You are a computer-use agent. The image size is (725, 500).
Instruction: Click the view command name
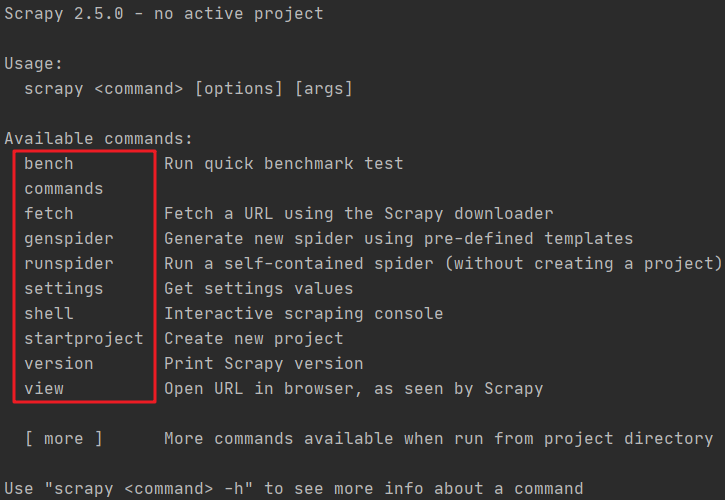coord(44,389)
